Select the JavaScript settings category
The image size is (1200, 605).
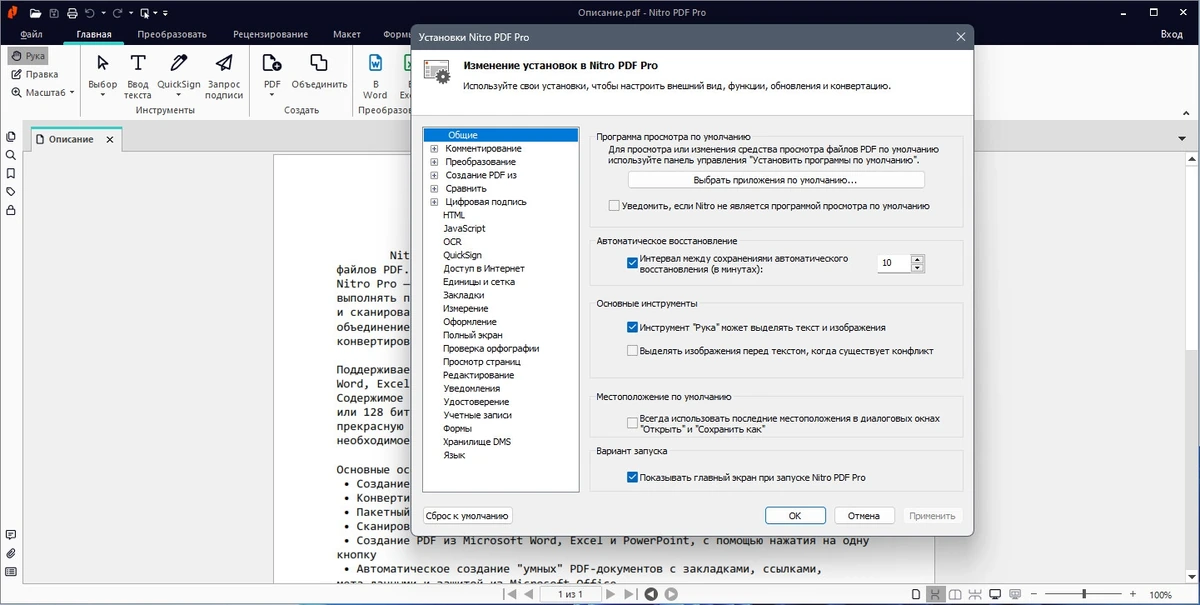[x=464, y=229]
